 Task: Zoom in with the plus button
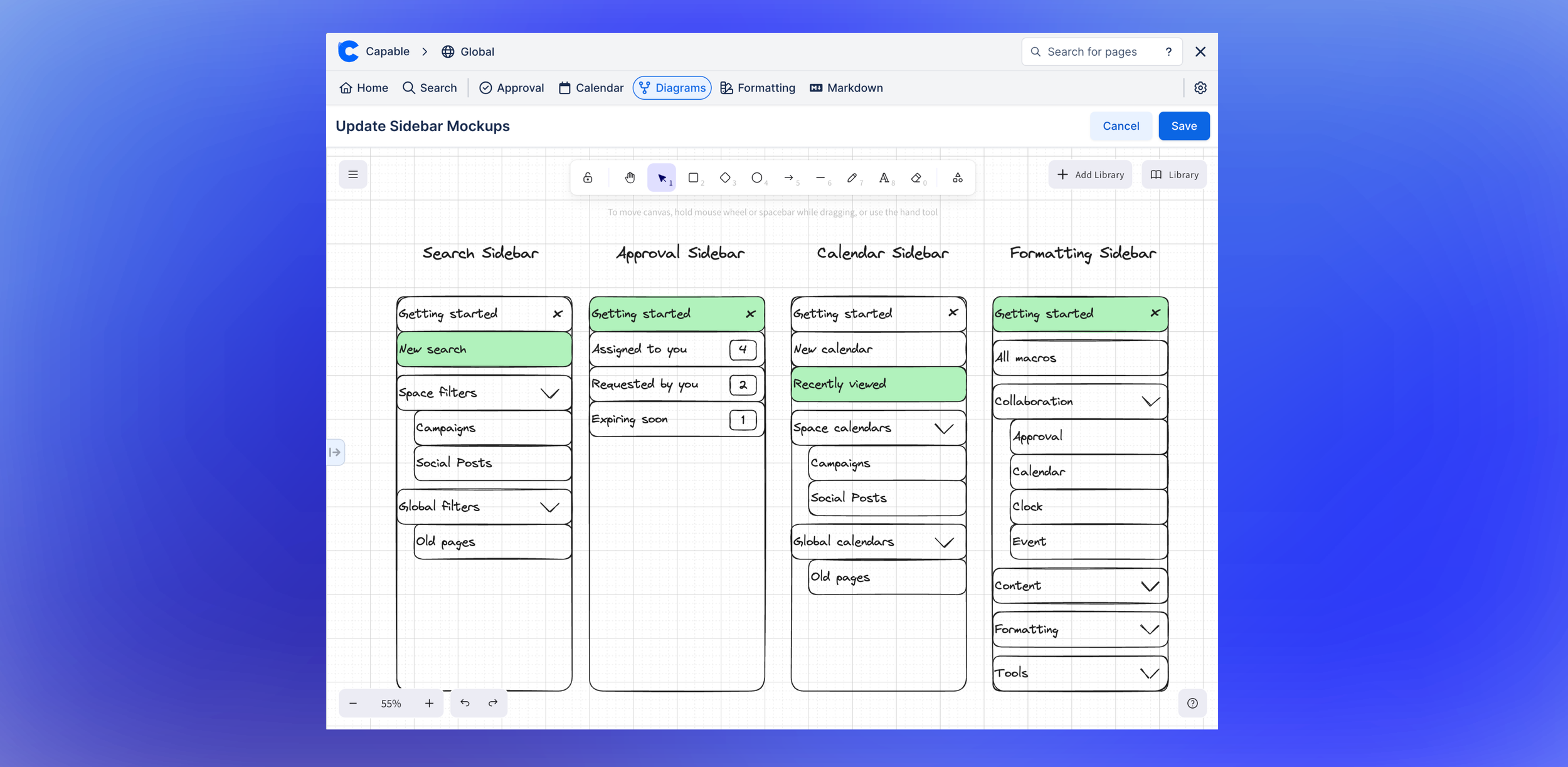tap(429, 704)
